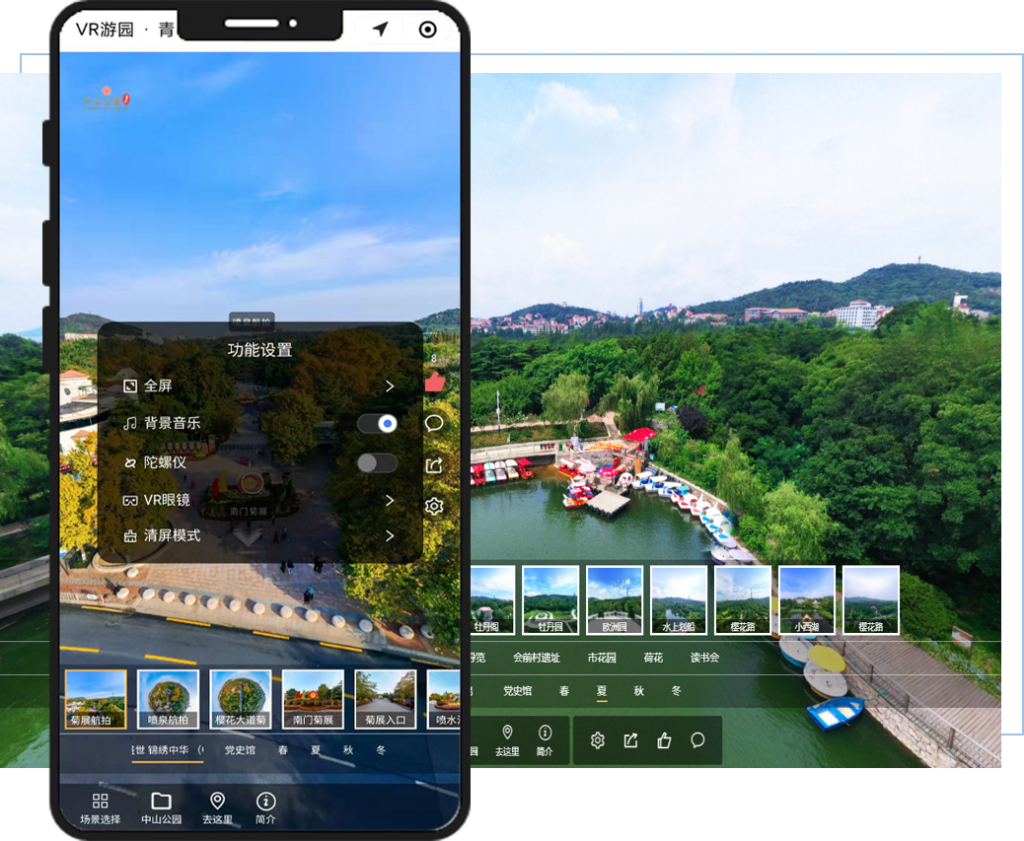Enable the 陀螺仪 gyroscope switch
The height and width of the screenshot is (841, 1024).
click(x=378, y=463)
